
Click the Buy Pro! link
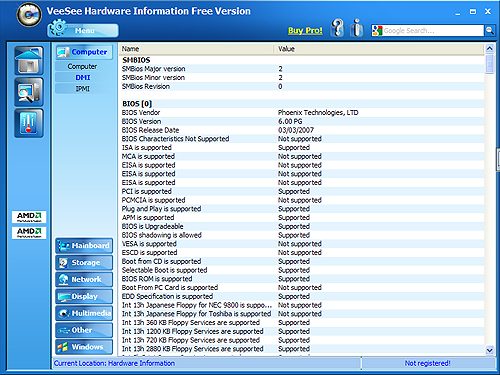(x=305, y=31)
